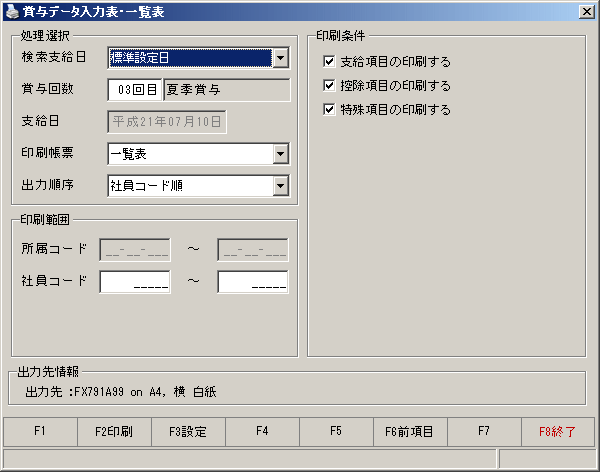The image size is (600, 472).
Task: Click the right status bar panel
Action: pyautogui.click(x=548, y=459)
